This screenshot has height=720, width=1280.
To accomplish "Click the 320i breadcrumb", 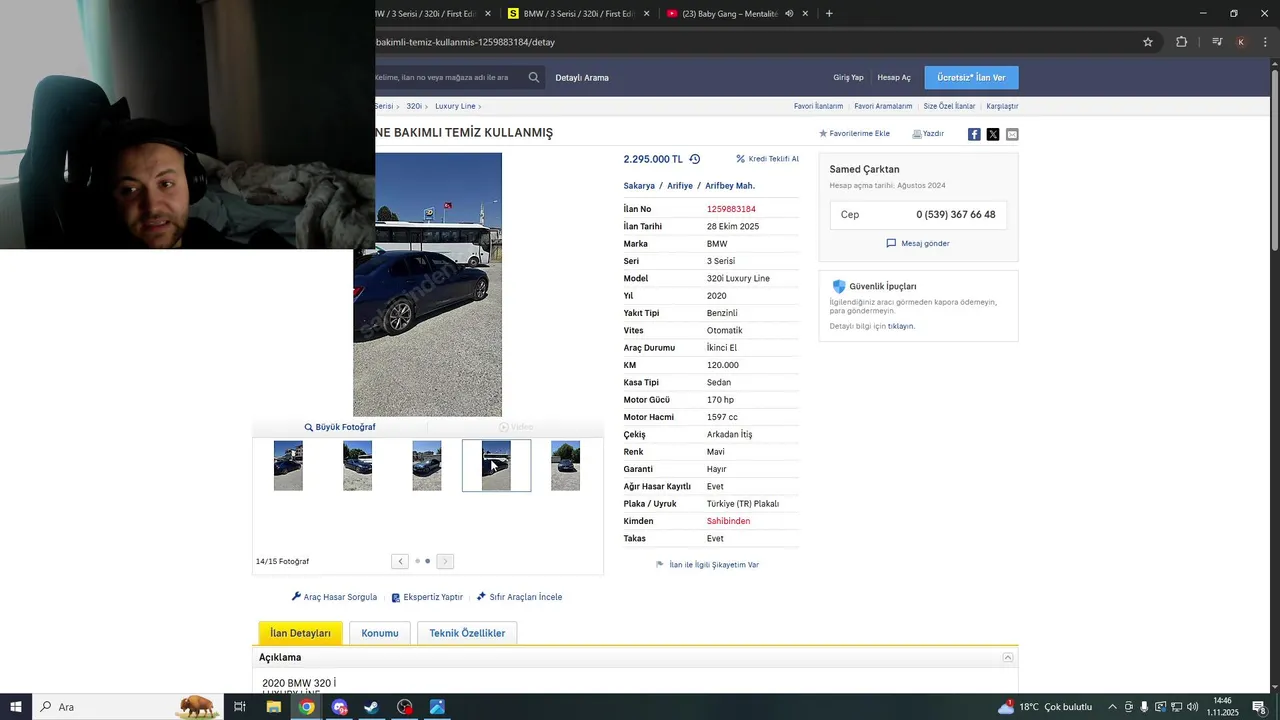I will 414,106.
